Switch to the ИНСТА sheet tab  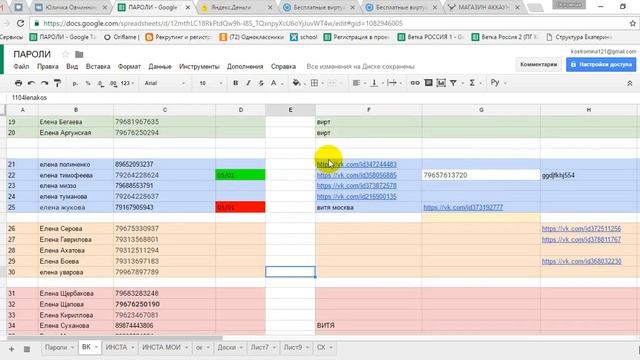[116, 347]
